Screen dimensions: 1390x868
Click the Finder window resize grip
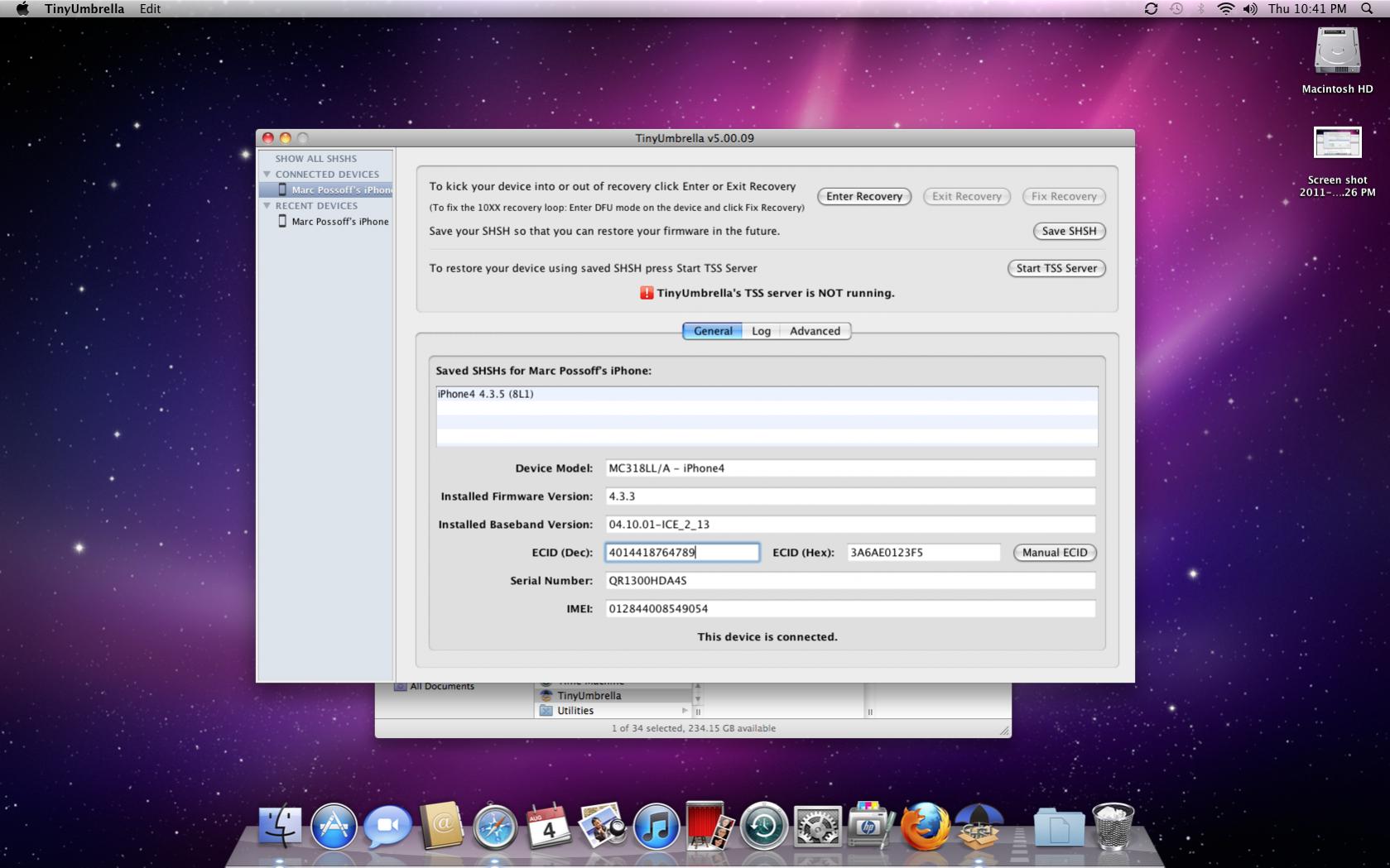click(x=1004, y=730)
